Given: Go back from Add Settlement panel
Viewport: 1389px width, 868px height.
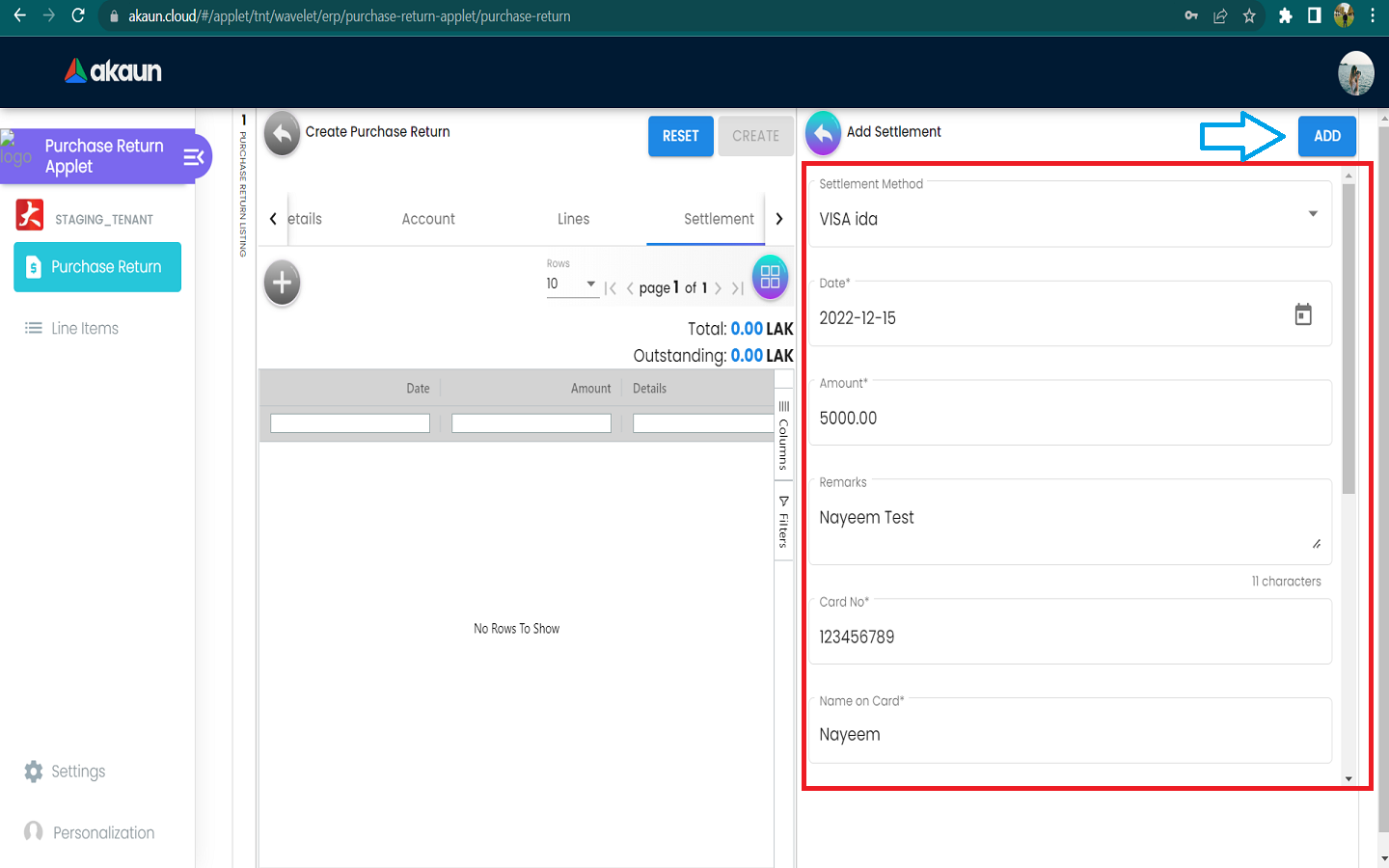Looking at the screenshot, I should tap(823, 134).
